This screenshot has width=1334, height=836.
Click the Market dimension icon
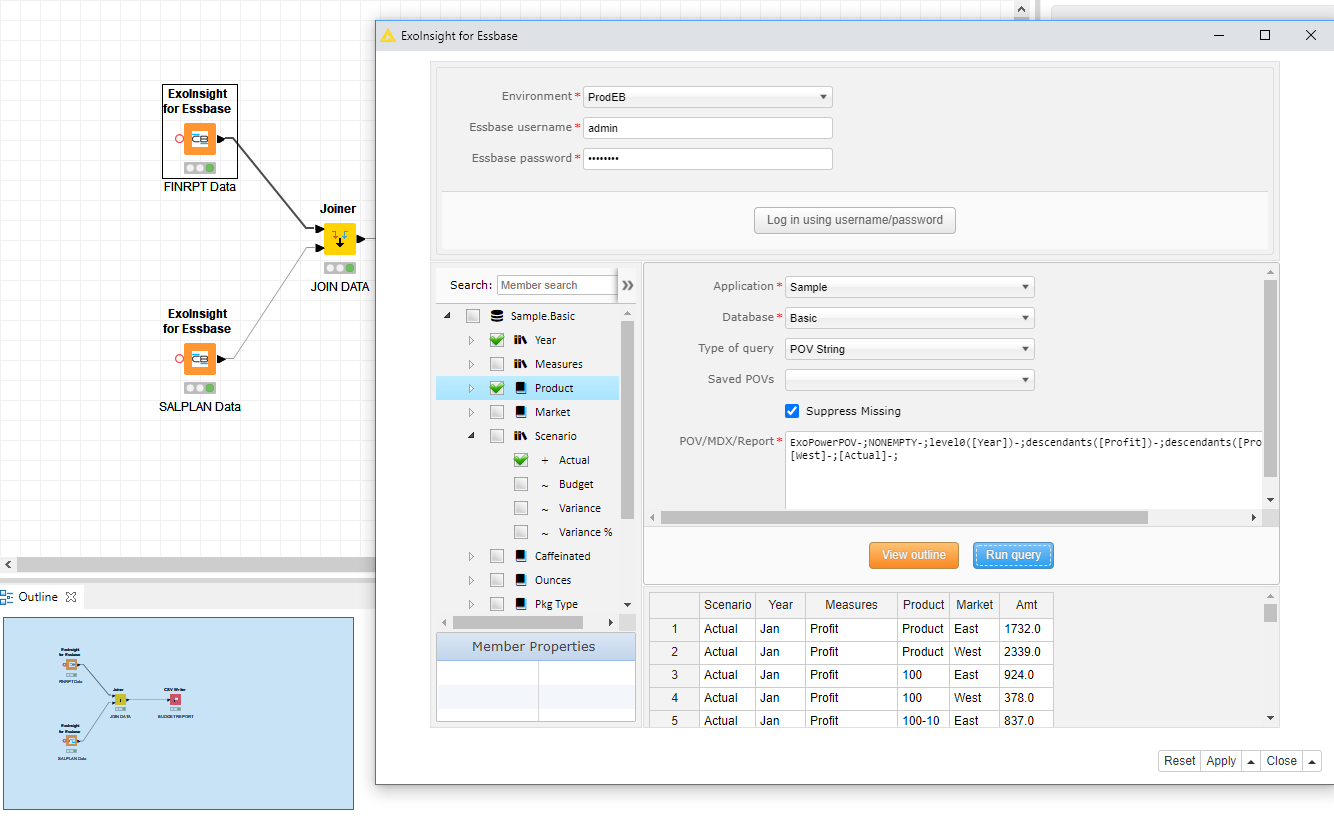click(520, 412)
